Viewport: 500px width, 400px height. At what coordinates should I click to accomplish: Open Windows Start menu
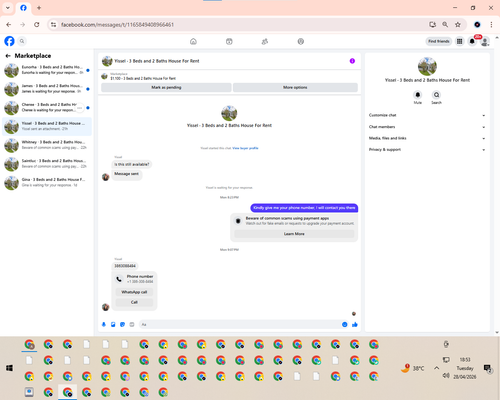tap(9, 368)
